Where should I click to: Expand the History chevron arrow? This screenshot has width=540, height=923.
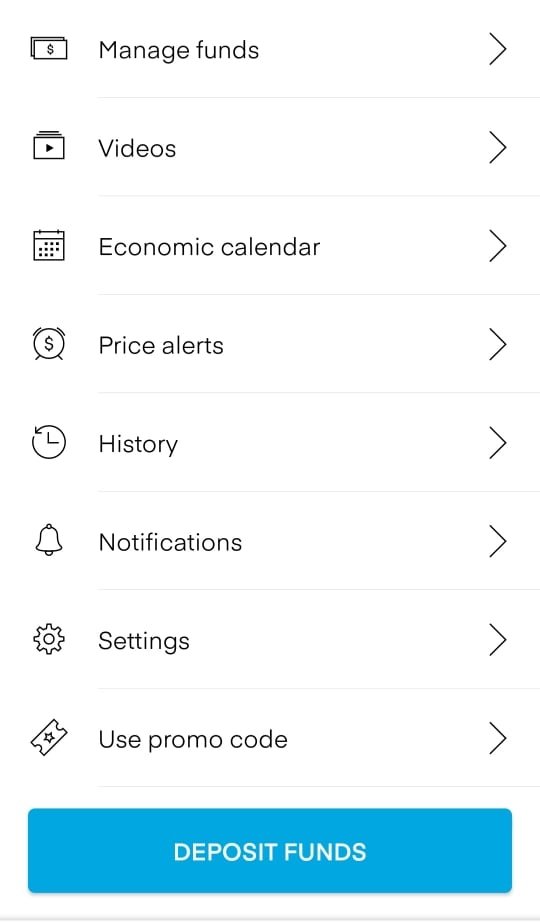[498, 443]
